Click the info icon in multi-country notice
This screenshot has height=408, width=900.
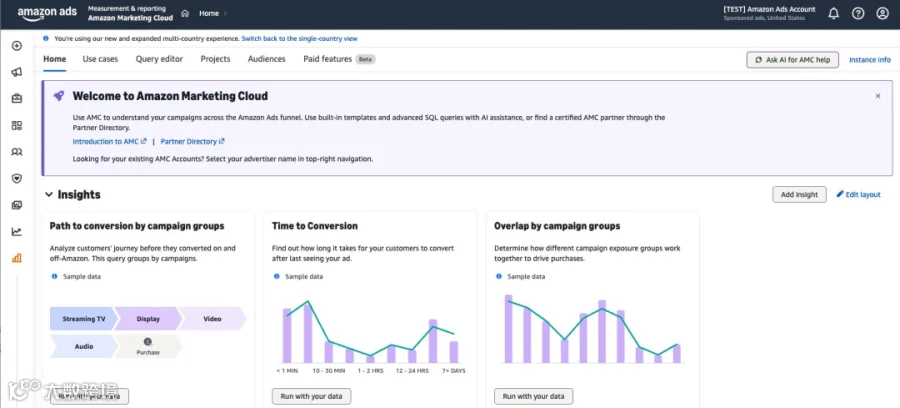[46, 38]
